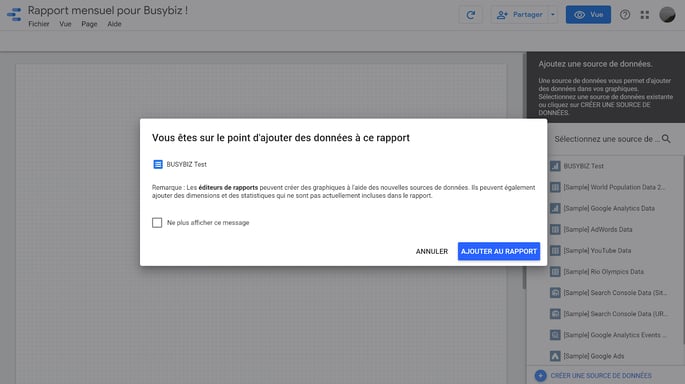
Task: Select Google Ads source icon
Action: [555, 356]
